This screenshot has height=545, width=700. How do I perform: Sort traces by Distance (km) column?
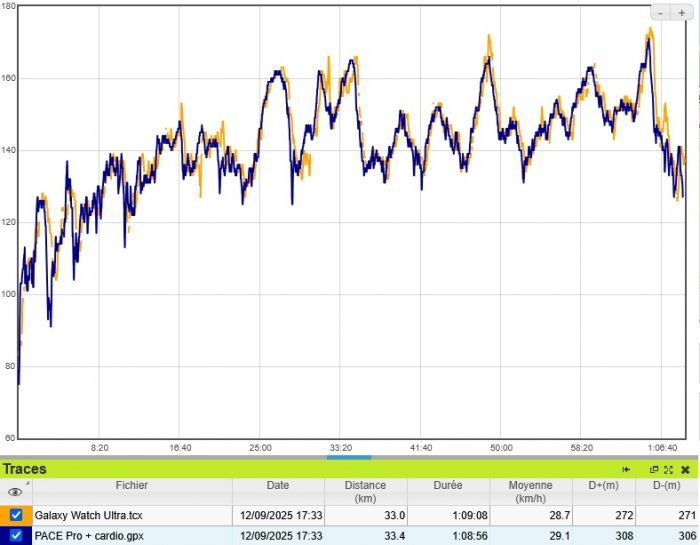point(365,491)
